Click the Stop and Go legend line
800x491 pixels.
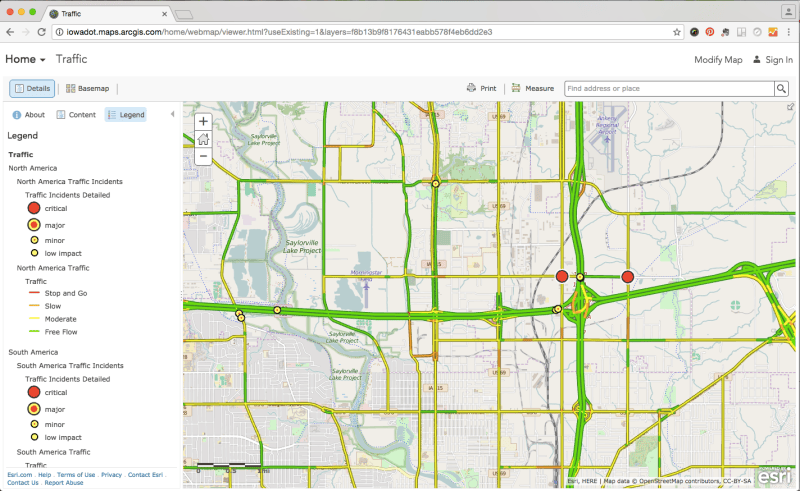pos(34,293)
